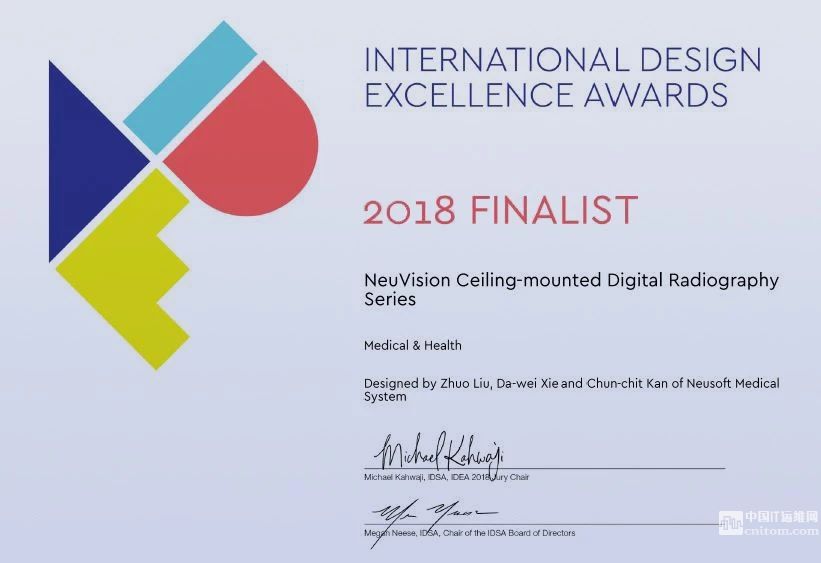Click the light blue rectangle in the logo

tap(190, 88)
